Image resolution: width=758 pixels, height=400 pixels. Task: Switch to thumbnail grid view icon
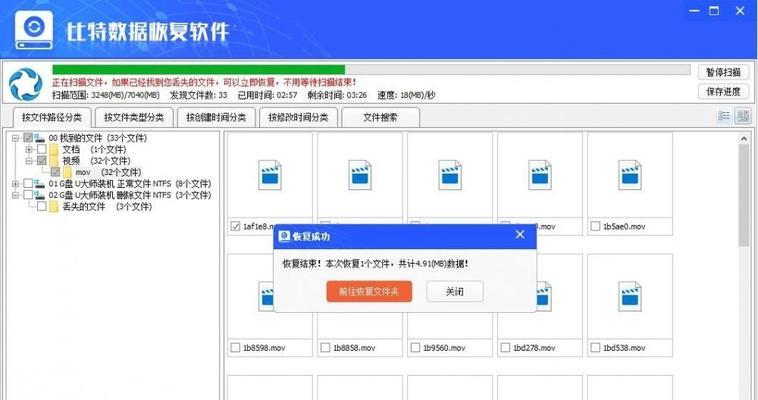pos(743,116)
